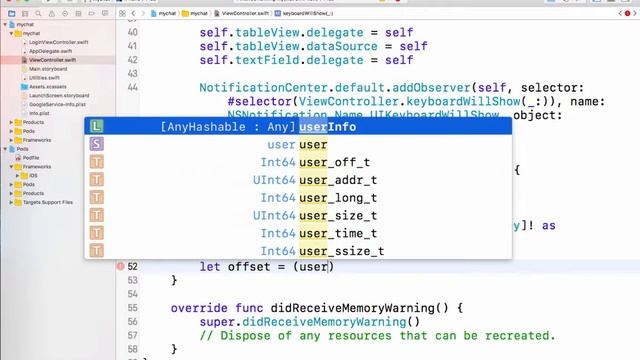
Task: Click line number 55 in gutter
Action: click(133, 308)
